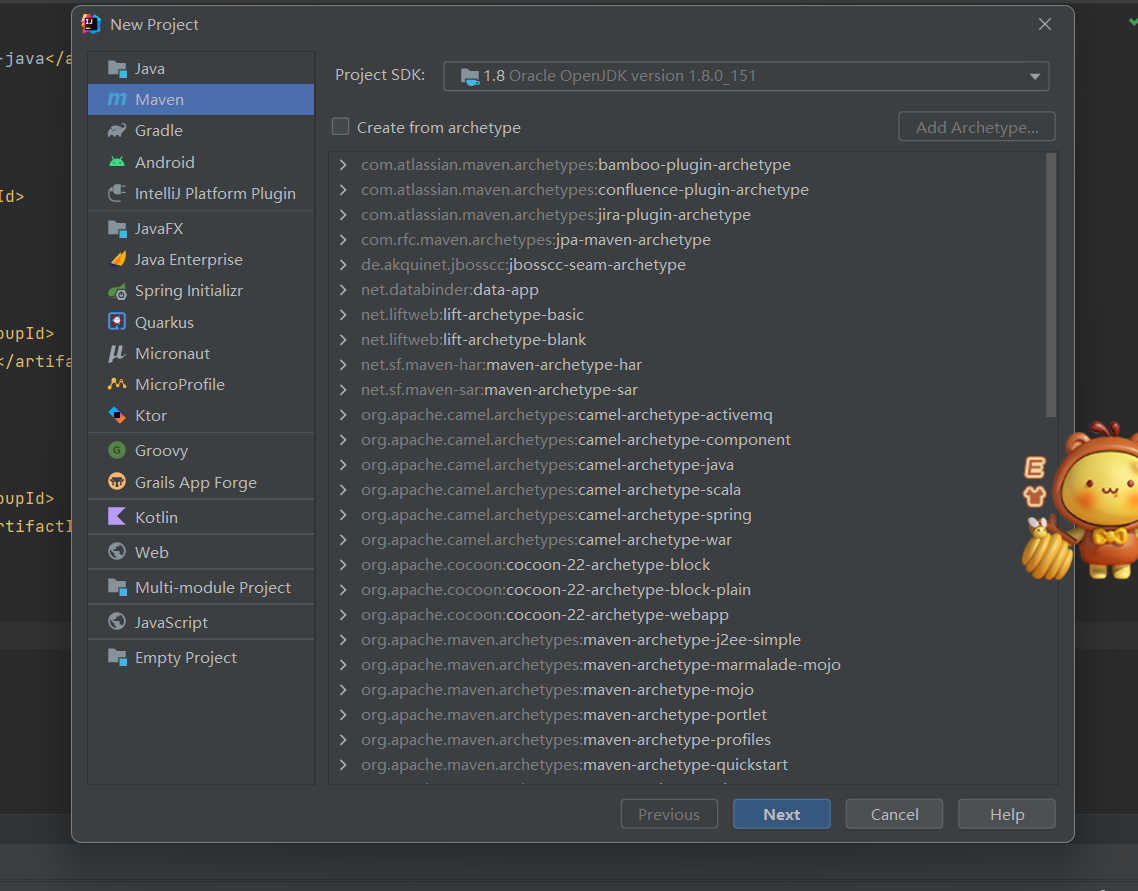
Task: Close the New Project dialog
Action: (1044, 24)
